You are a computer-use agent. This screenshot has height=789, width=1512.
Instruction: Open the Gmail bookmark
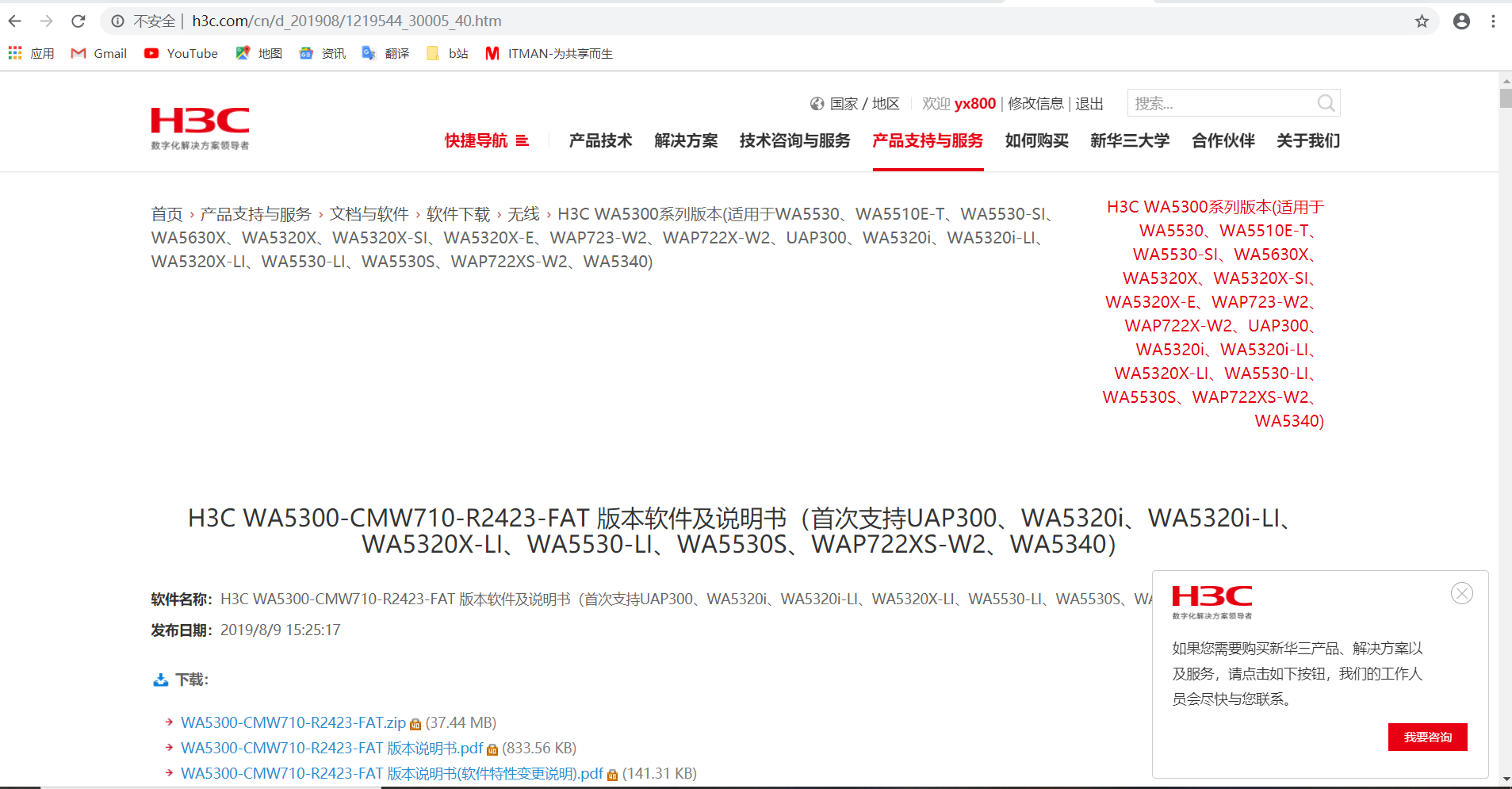(99, 53)
